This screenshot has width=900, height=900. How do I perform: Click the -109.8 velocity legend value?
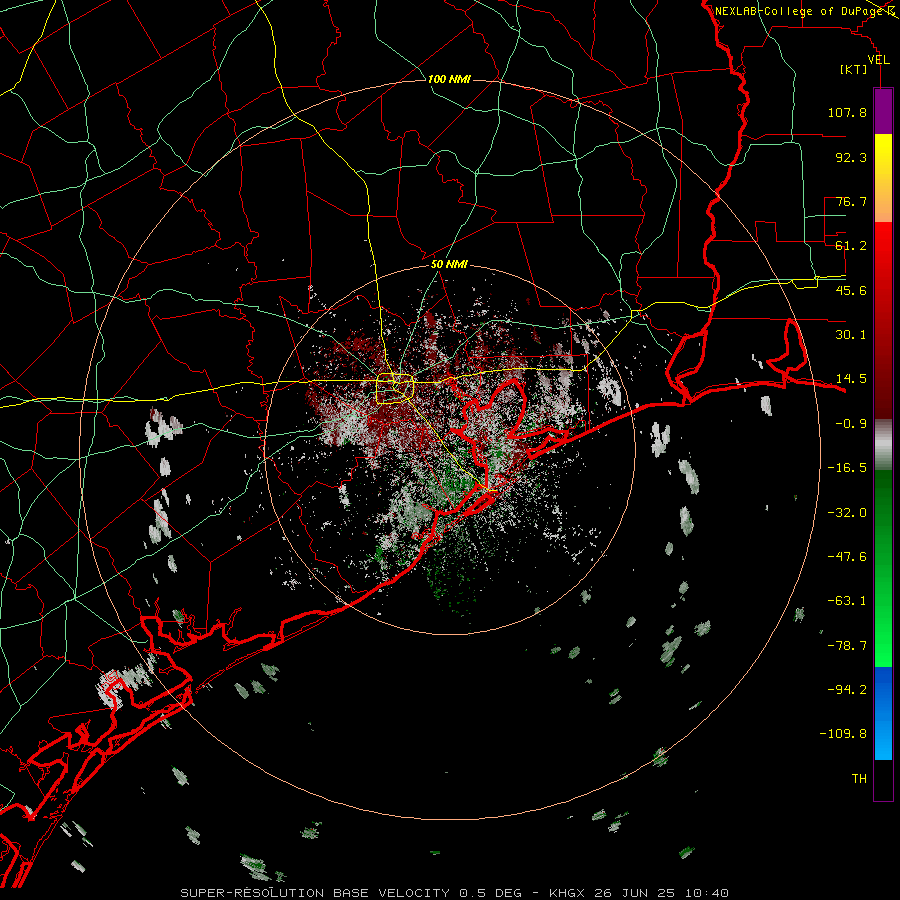[843, 734]
